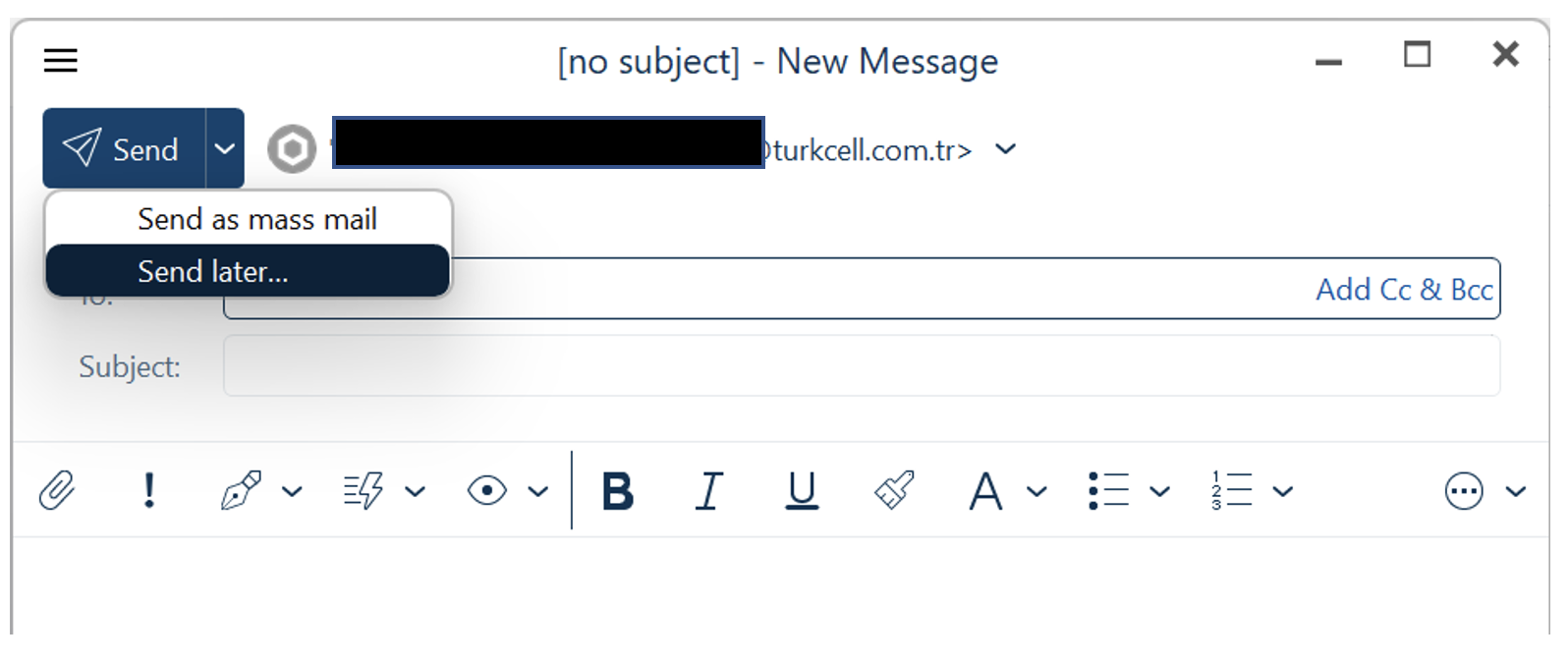
Task: Open the hamburger menu icon
Action: [60, 61]
